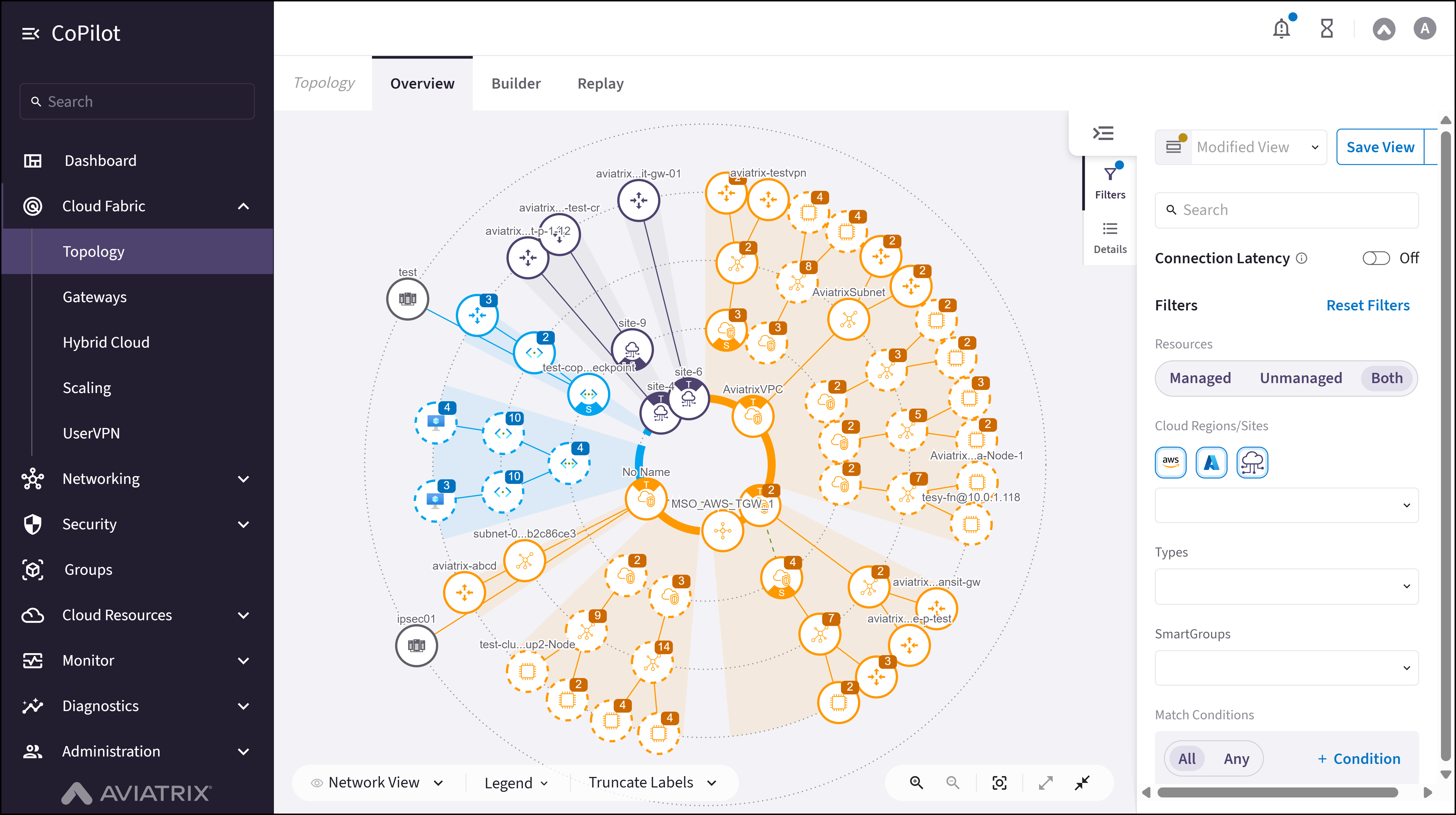This screenshot has width=1456, height=815.
Task: Select the AWS cloud region filter
Action: (x=1170, y=462)
